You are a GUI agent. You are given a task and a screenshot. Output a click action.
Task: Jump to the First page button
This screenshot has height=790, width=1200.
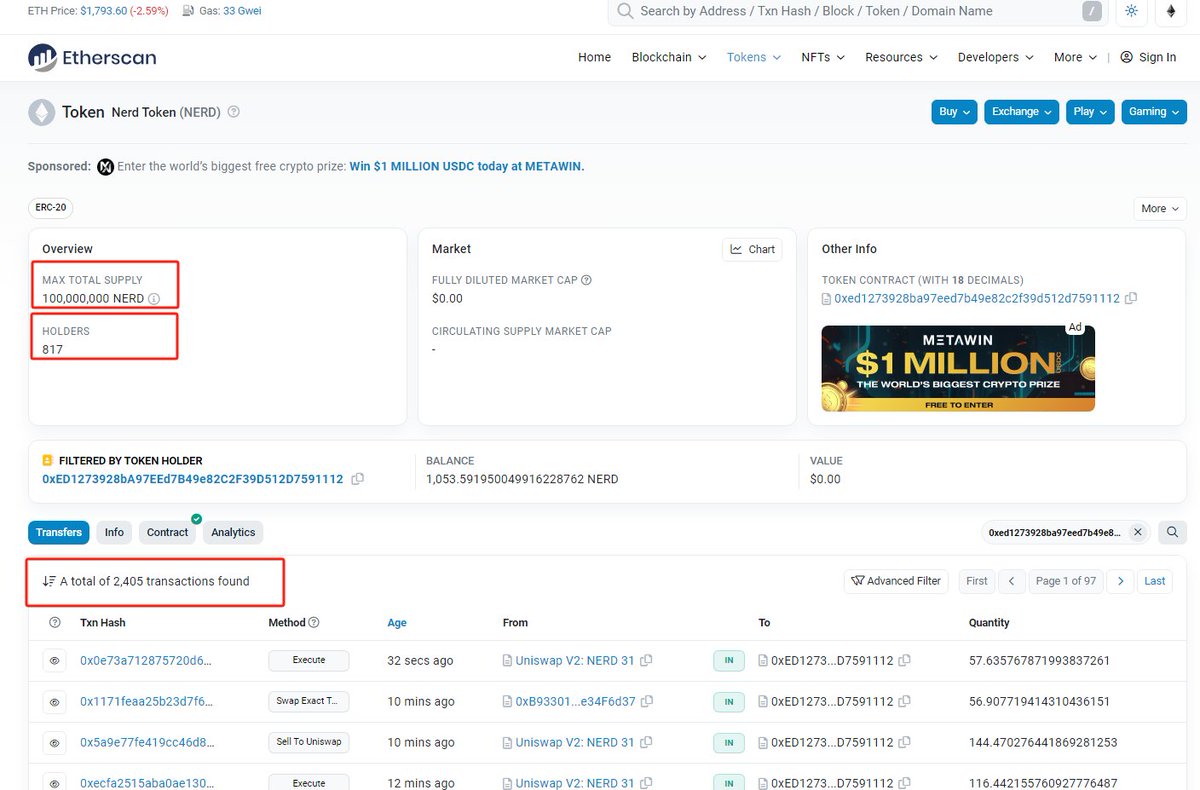(977, 581)
